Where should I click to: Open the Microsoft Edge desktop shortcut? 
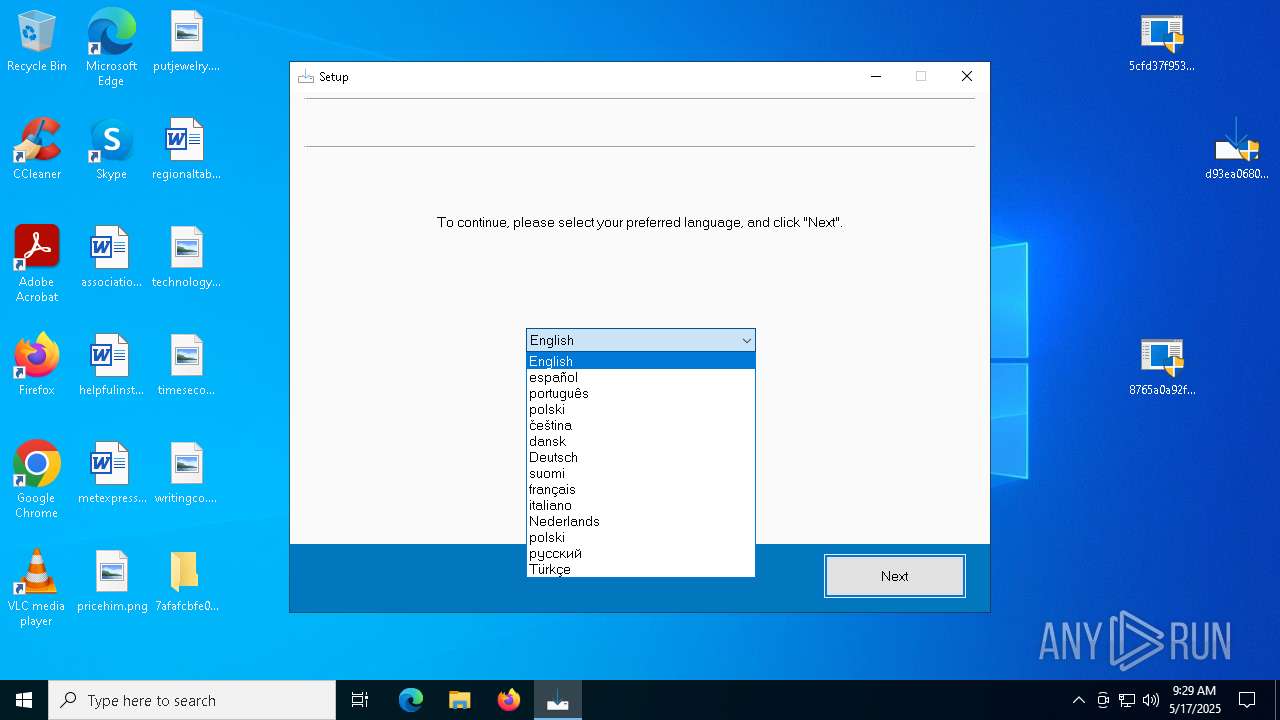(x=111, y=47)
